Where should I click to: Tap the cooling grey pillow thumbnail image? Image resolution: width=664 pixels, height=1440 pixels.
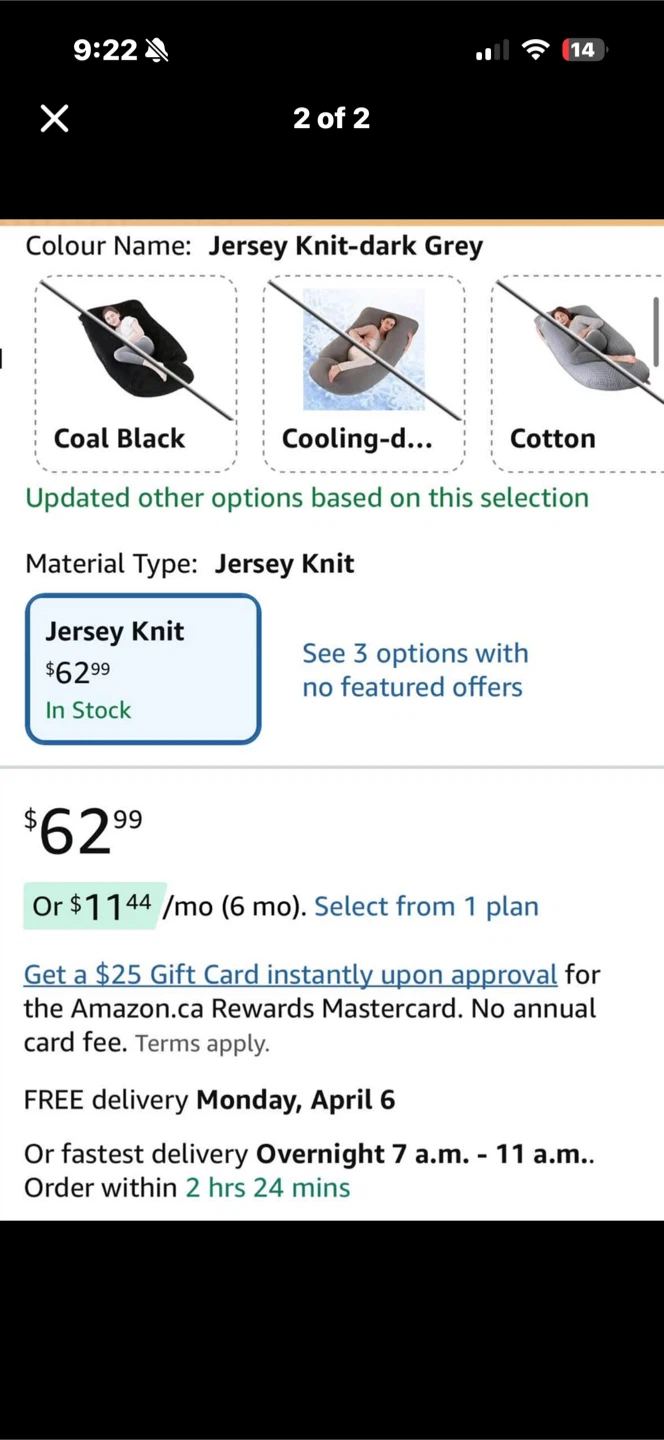point(364,350)
